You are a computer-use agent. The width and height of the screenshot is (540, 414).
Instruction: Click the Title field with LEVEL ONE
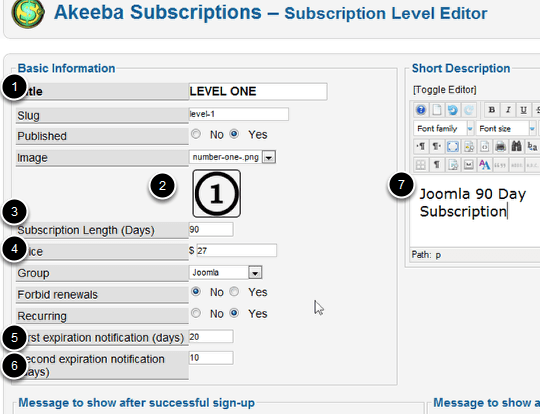tap(258, 91)
